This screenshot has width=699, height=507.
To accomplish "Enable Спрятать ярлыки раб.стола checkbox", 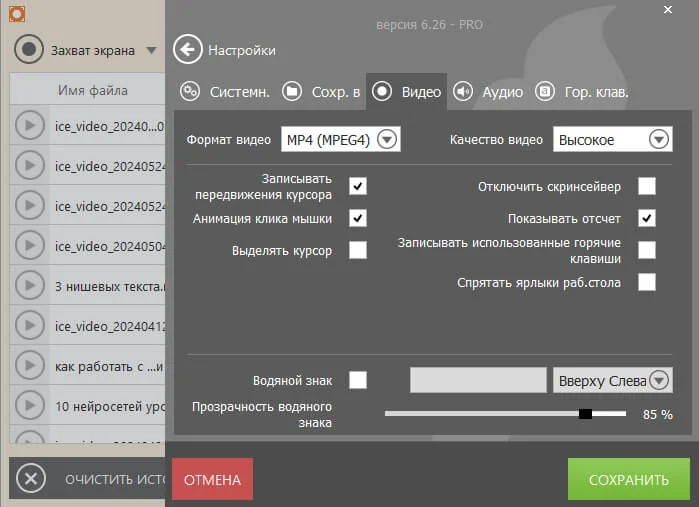I will point(646,282).
